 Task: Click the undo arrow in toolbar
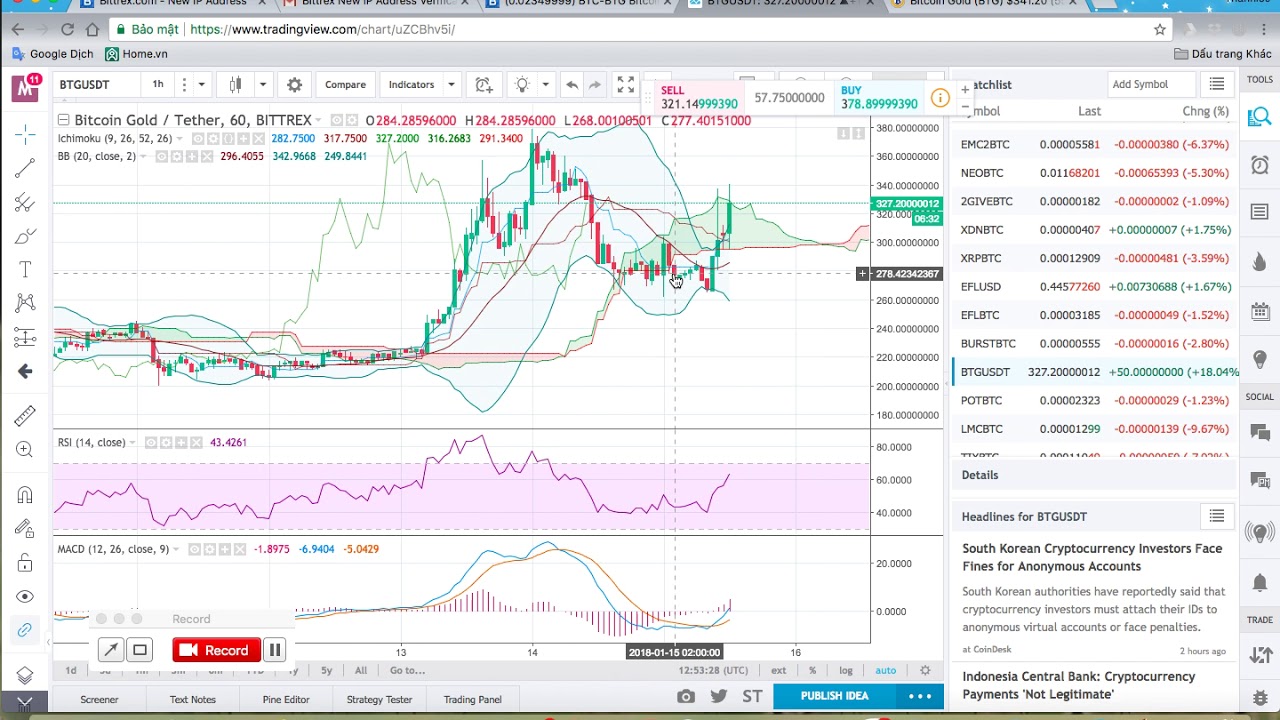tap(571, 85)
